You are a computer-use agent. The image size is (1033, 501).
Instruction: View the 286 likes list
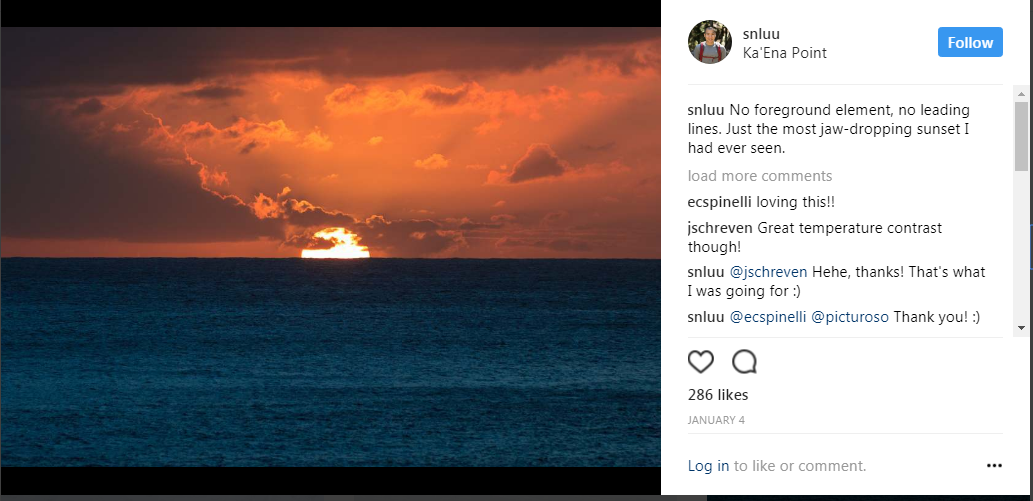[718, 395]
